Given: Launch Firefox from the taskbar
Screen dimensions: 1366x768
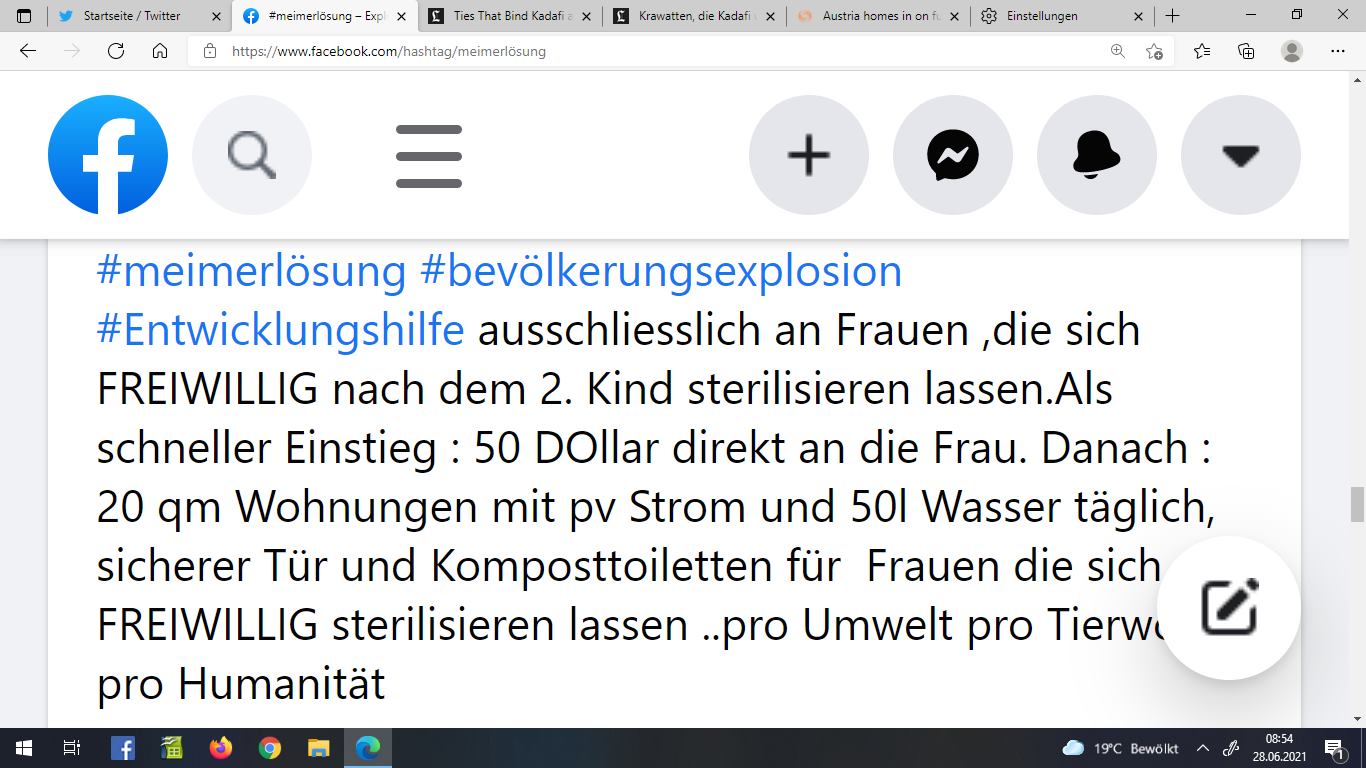Looking at the screenshot, I should [221, 748].
